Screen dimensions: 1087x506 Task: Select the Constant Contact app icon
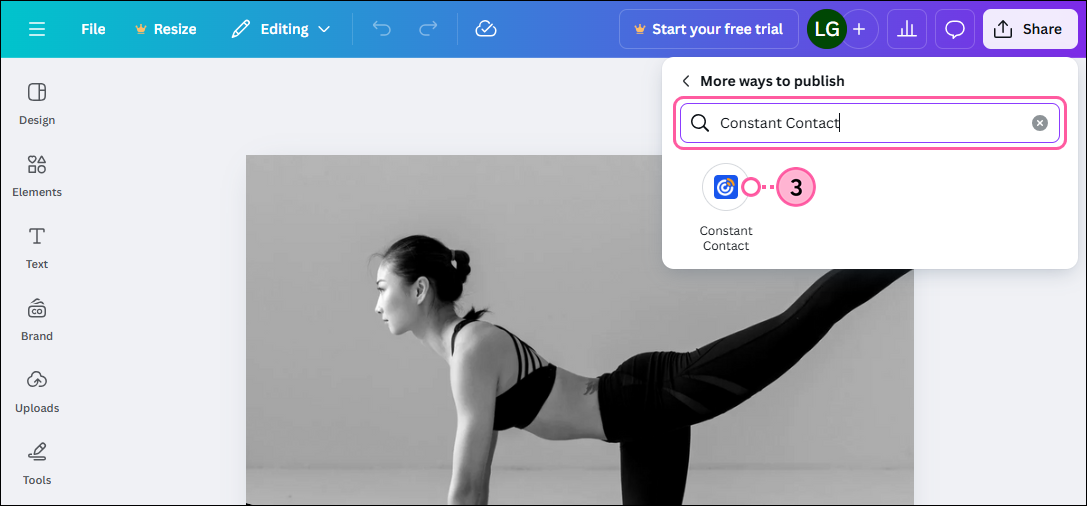tap(726, 187)
